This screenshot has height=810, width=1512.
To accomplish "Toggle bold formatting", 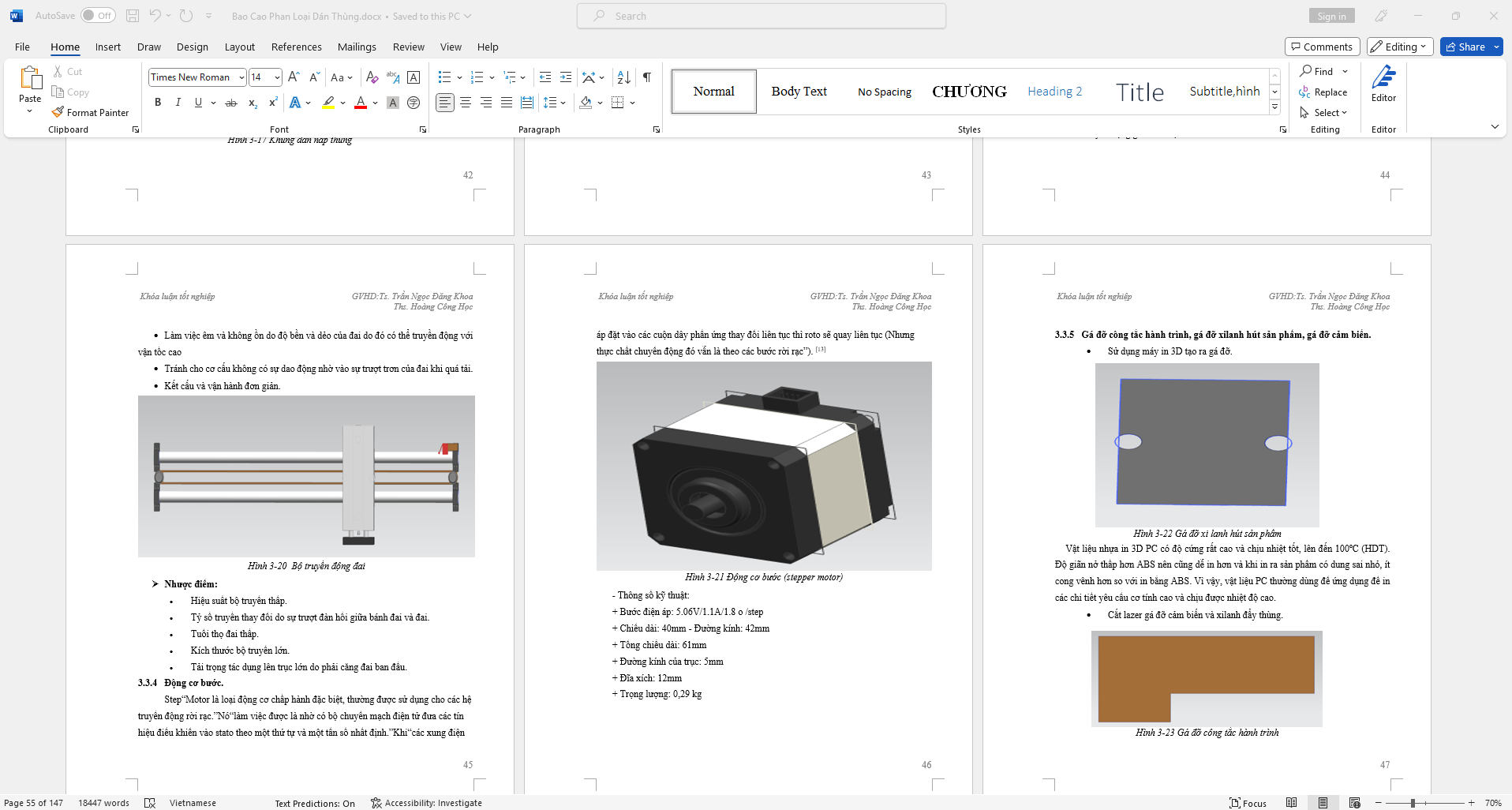I will pos(158,103).
